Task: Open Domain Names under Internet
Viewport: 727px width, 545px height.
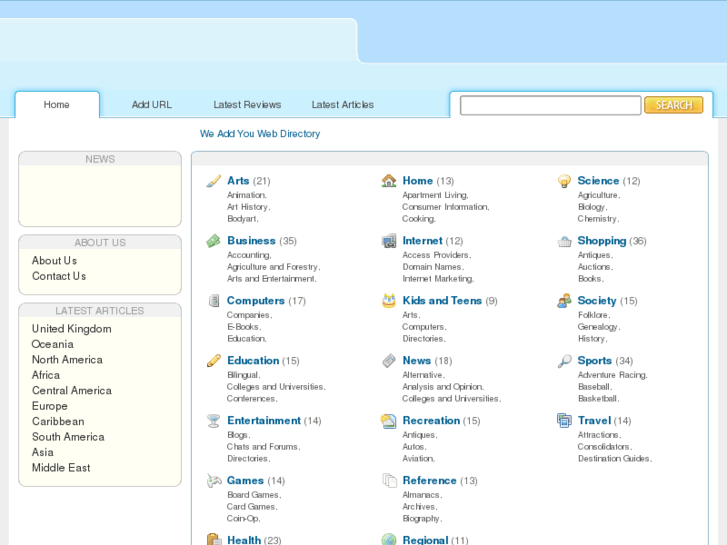Action: 432,267
